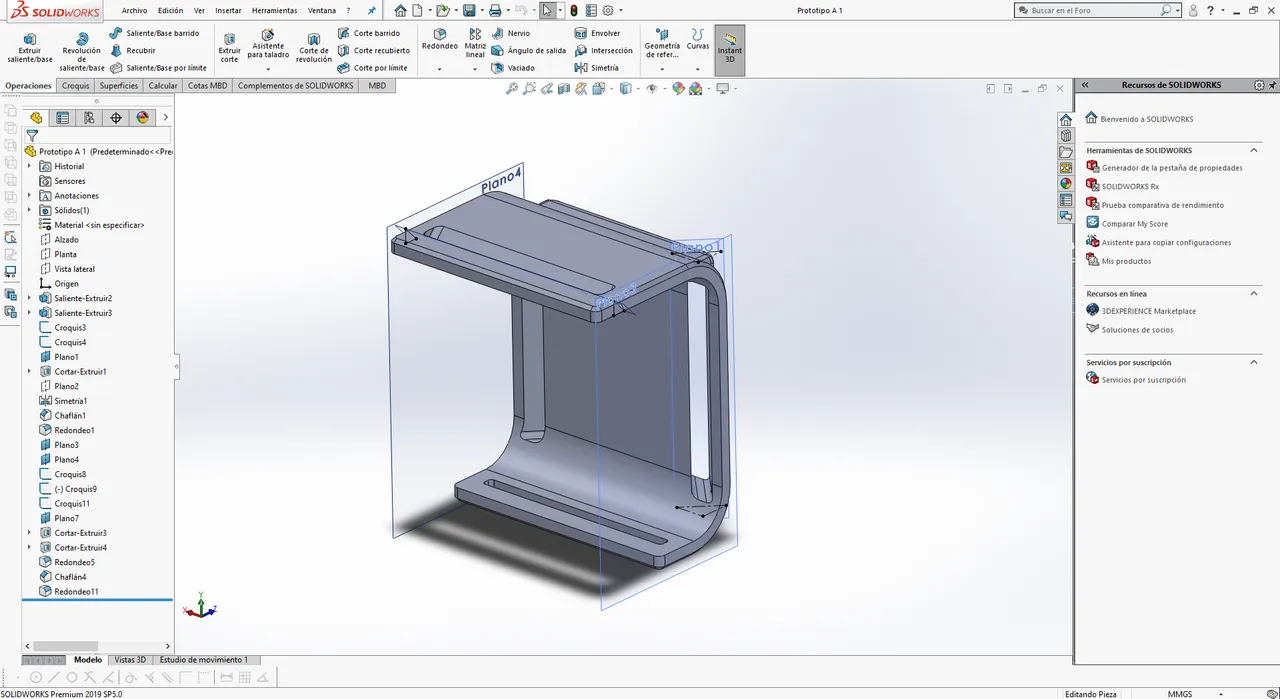Select Extruir corte tool

pos(230,47)
